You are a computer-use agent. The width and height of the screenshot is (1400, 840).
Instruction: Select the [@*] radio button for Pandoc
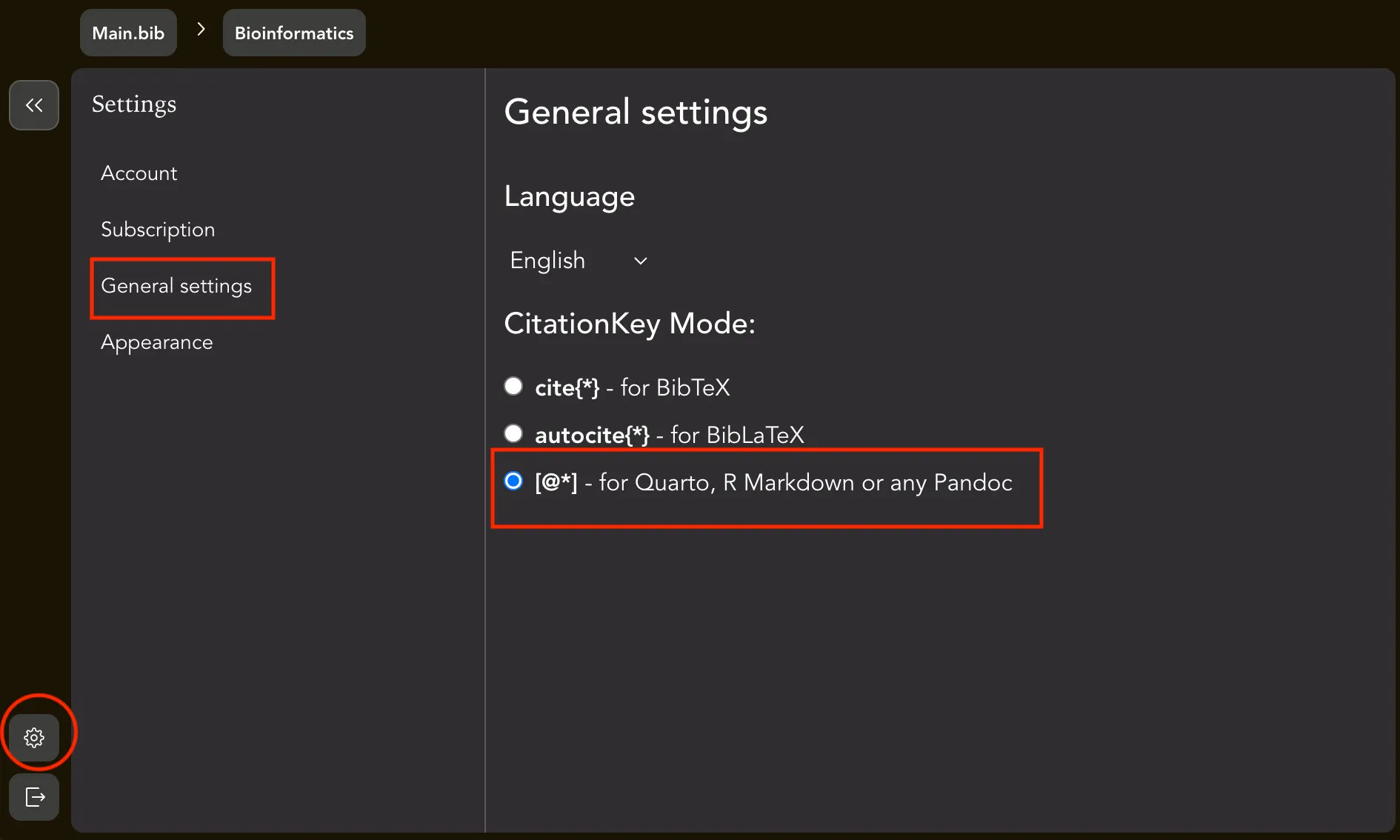(513, 481)
